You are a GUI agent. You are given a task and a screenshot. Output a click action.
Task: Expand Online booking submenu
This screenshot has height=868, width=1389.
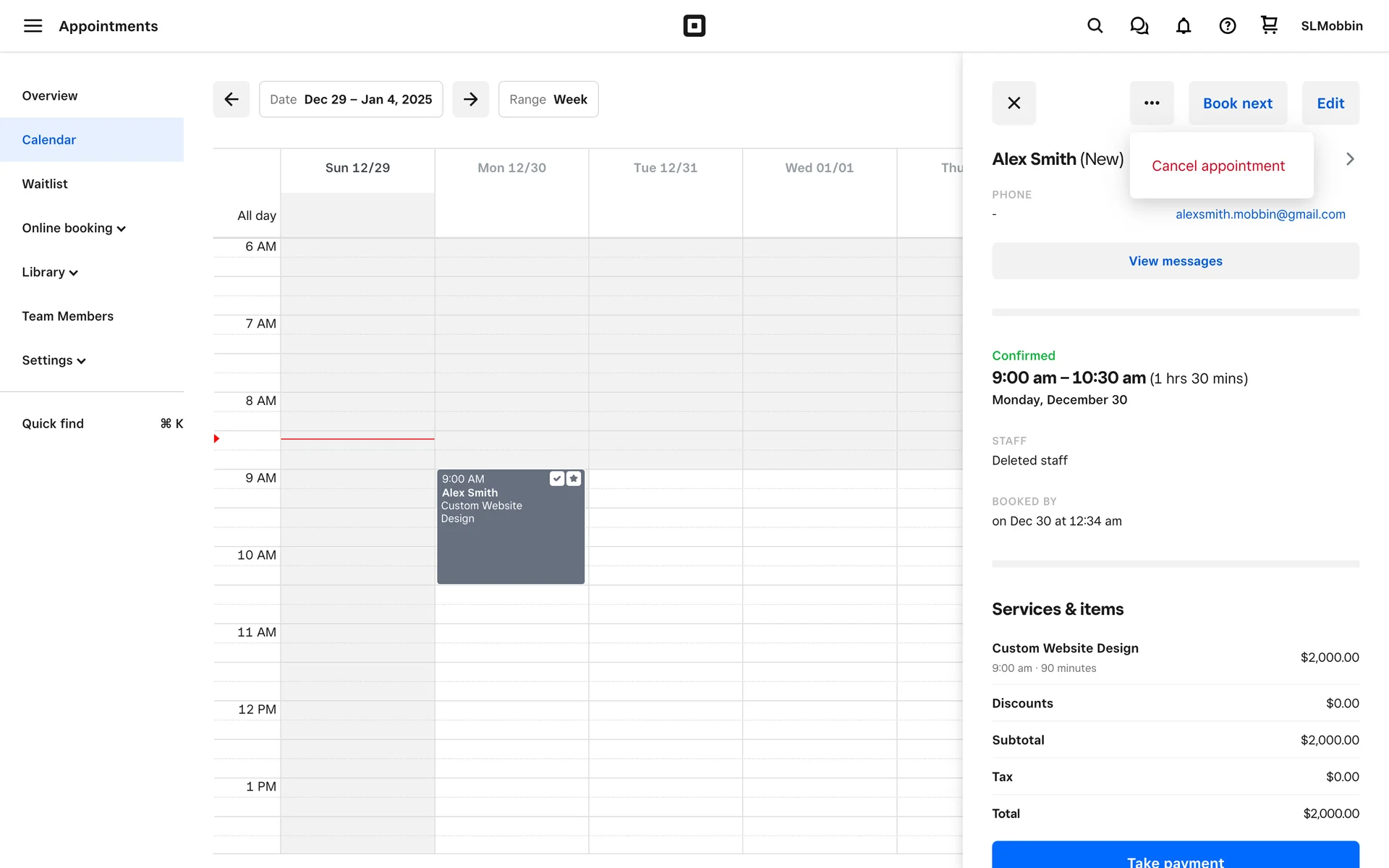click(x=74, y=229)
